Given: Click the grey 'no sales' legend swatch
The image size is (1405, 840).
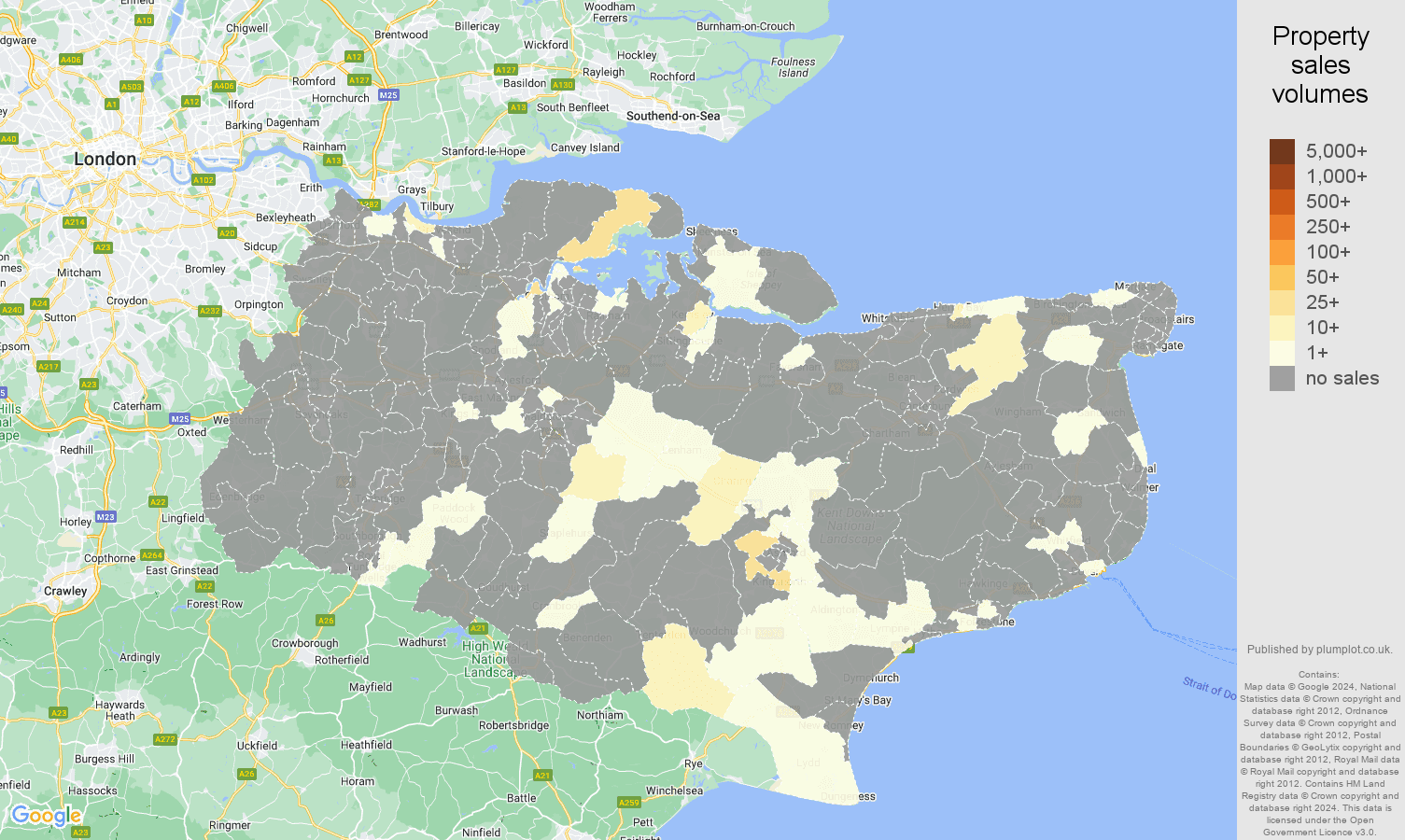Looking at the screenshot, I should tap(1282, 378).
